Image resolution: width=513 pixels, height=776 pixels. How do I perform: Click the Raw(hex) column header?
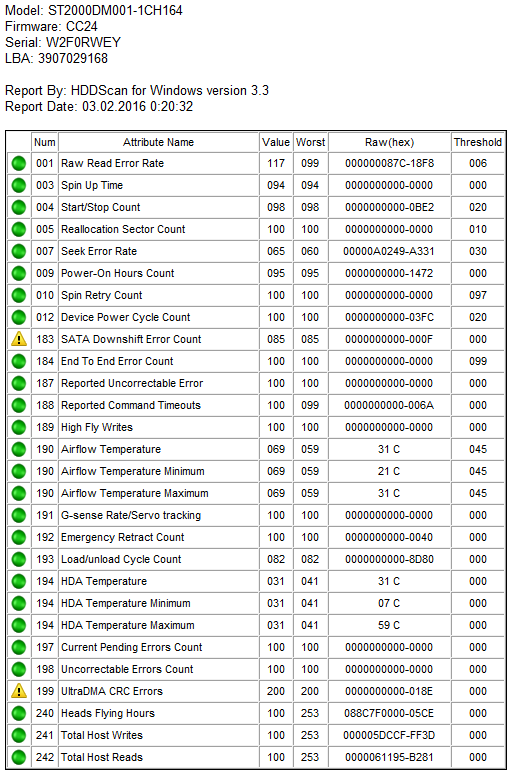[x=389, y=142]
